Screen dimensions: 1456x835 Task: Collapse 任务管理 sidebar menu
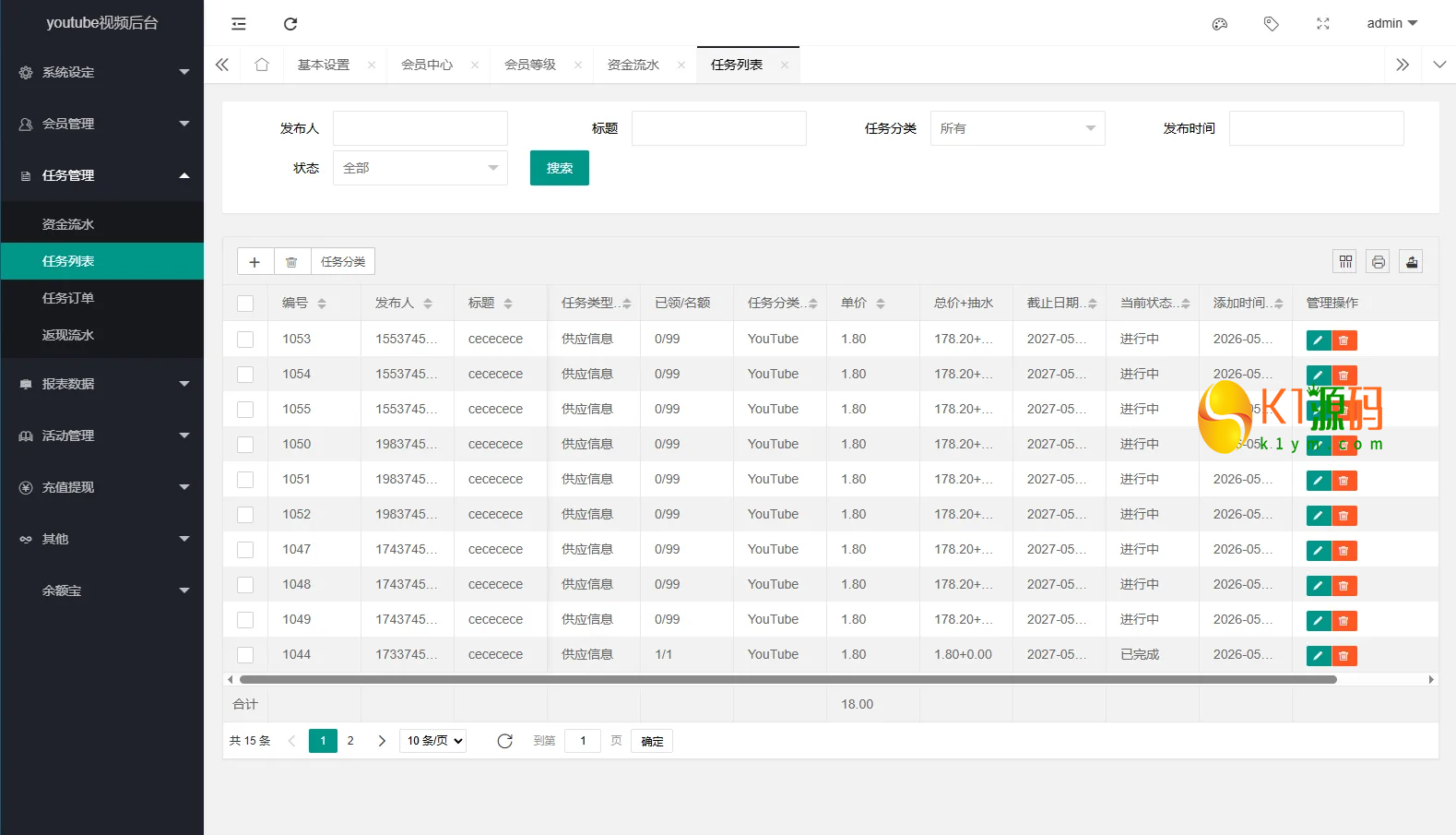[102, 175]
